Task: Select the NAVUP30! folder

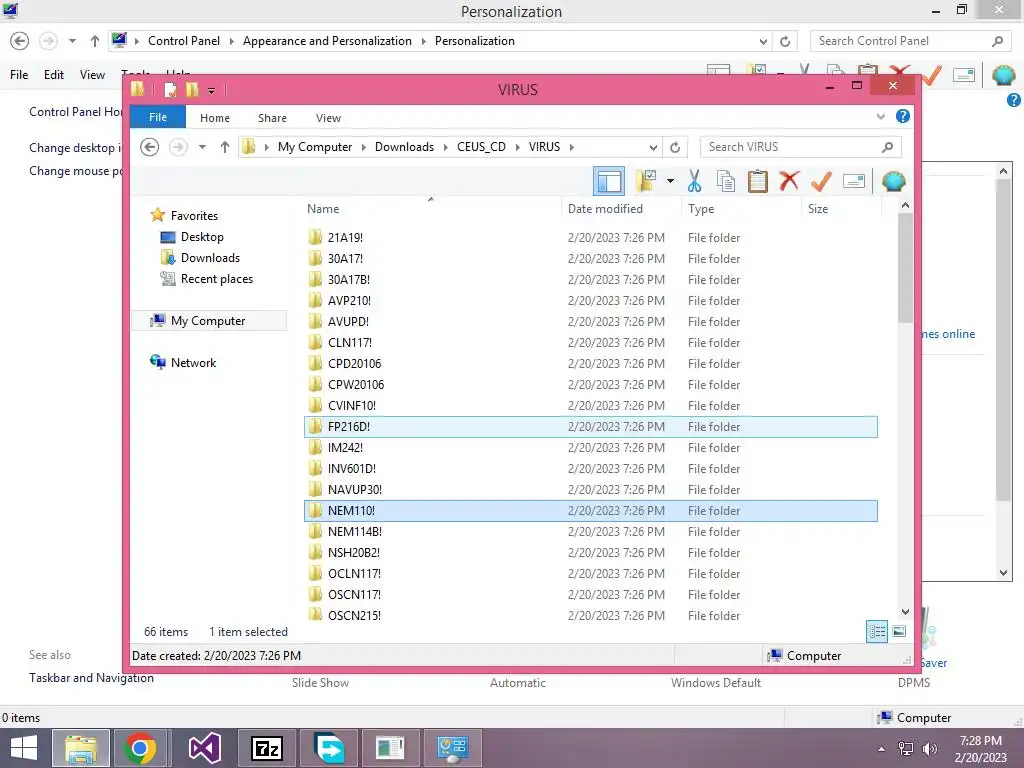Action: pos(590,489)
